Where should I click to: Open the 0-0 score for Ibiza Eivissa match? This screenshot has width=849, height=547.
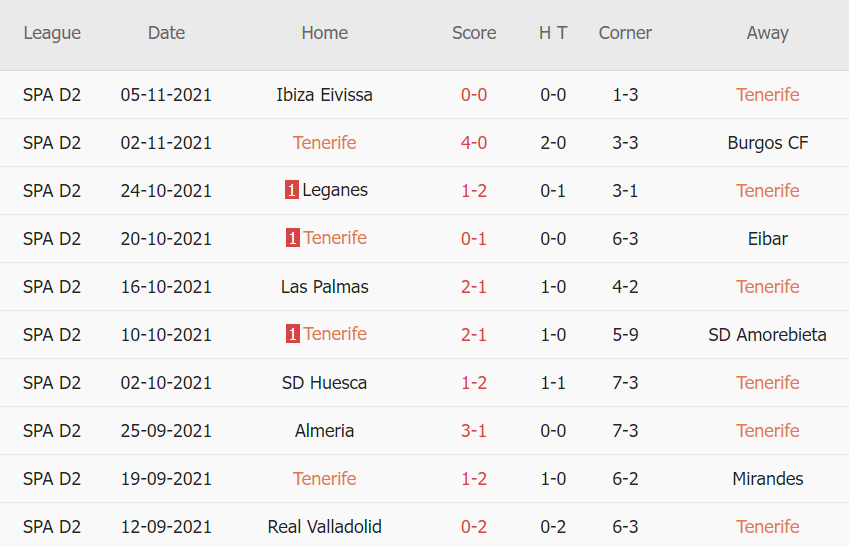(474, 95)
